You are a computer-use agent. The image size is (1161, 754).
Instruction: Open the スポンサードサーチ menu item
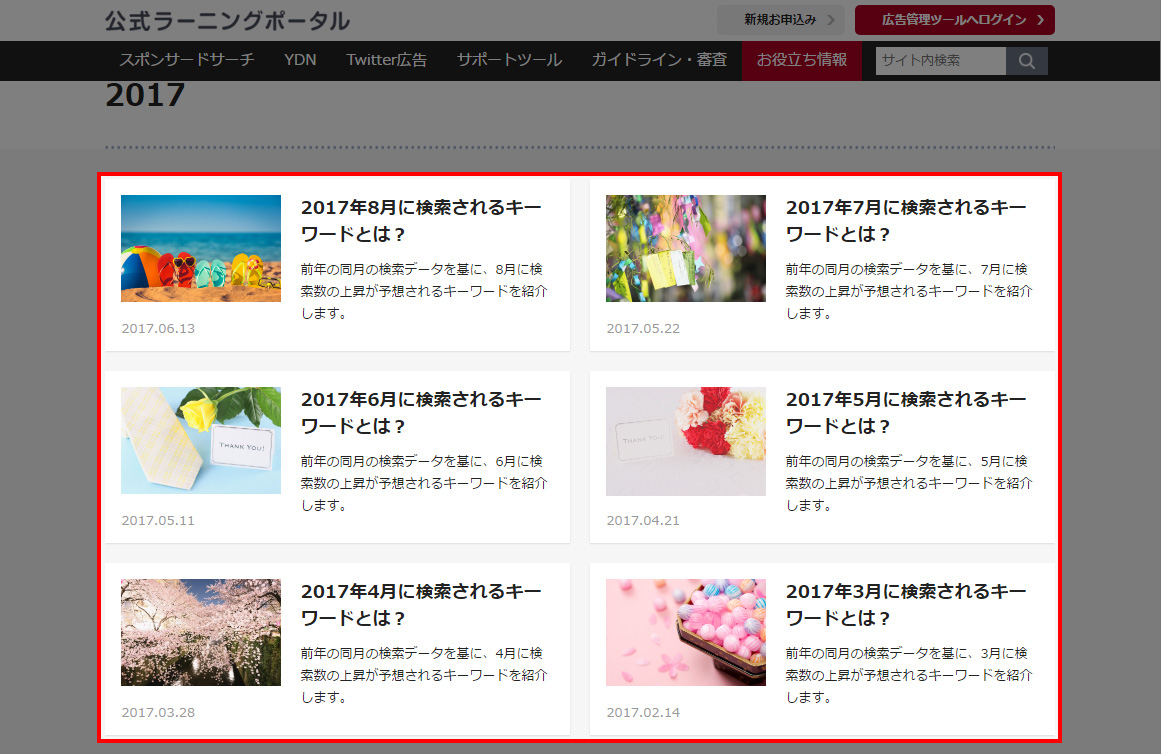click(x=187, y=60)
